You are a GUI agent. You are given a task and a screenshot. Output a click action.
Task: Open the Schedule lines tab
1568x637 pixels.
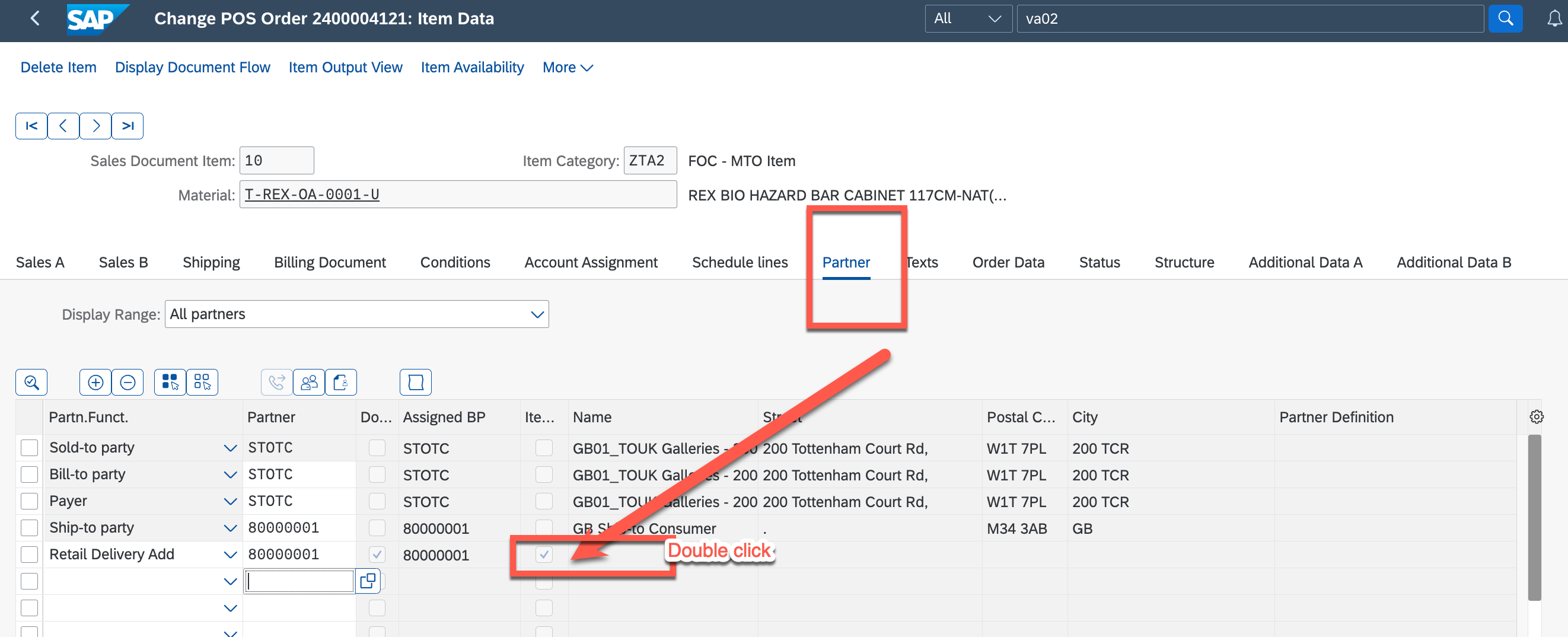coord(740,263)
